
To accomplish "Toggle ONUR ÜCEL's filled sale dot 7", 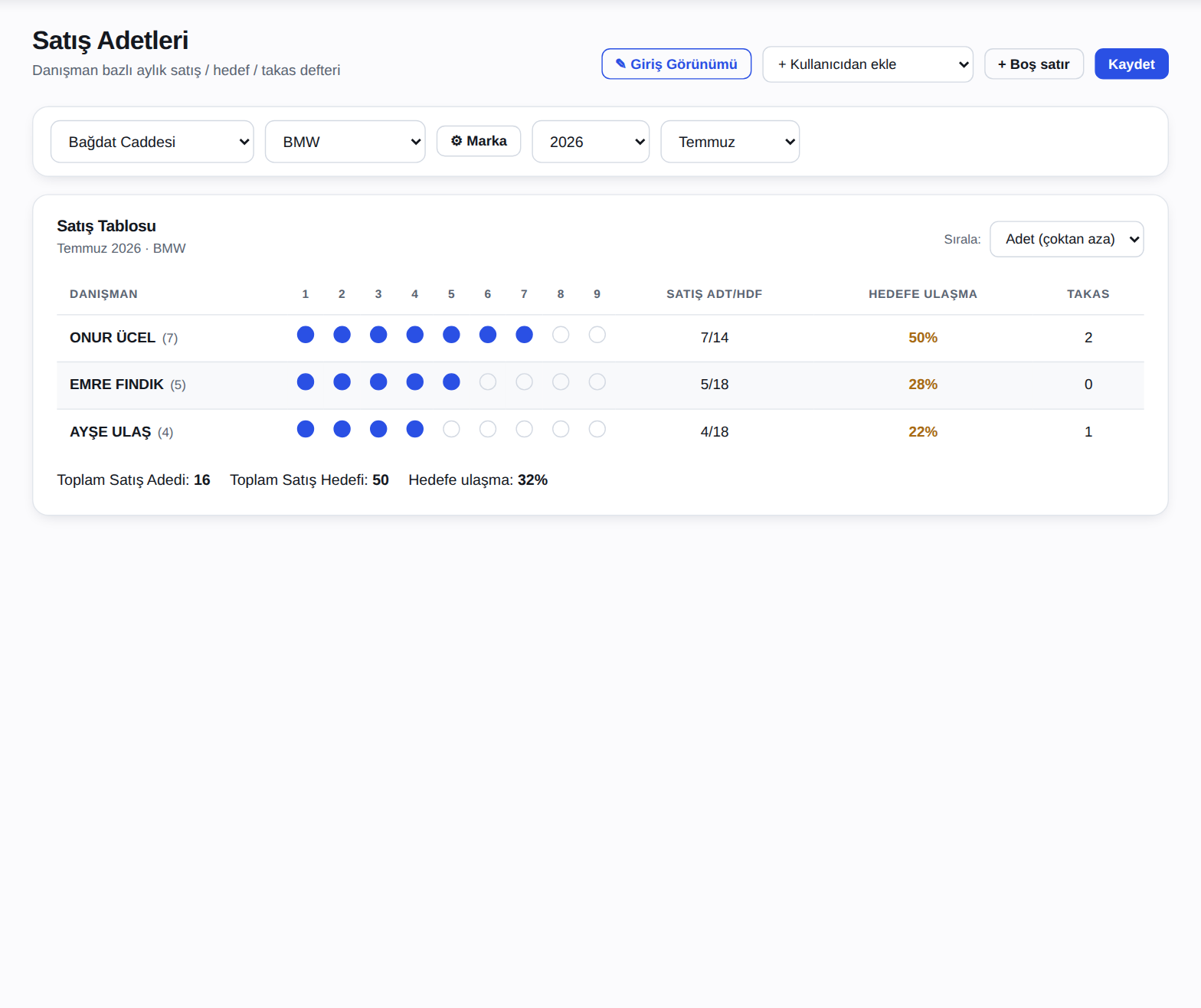I will coord(525,335).
